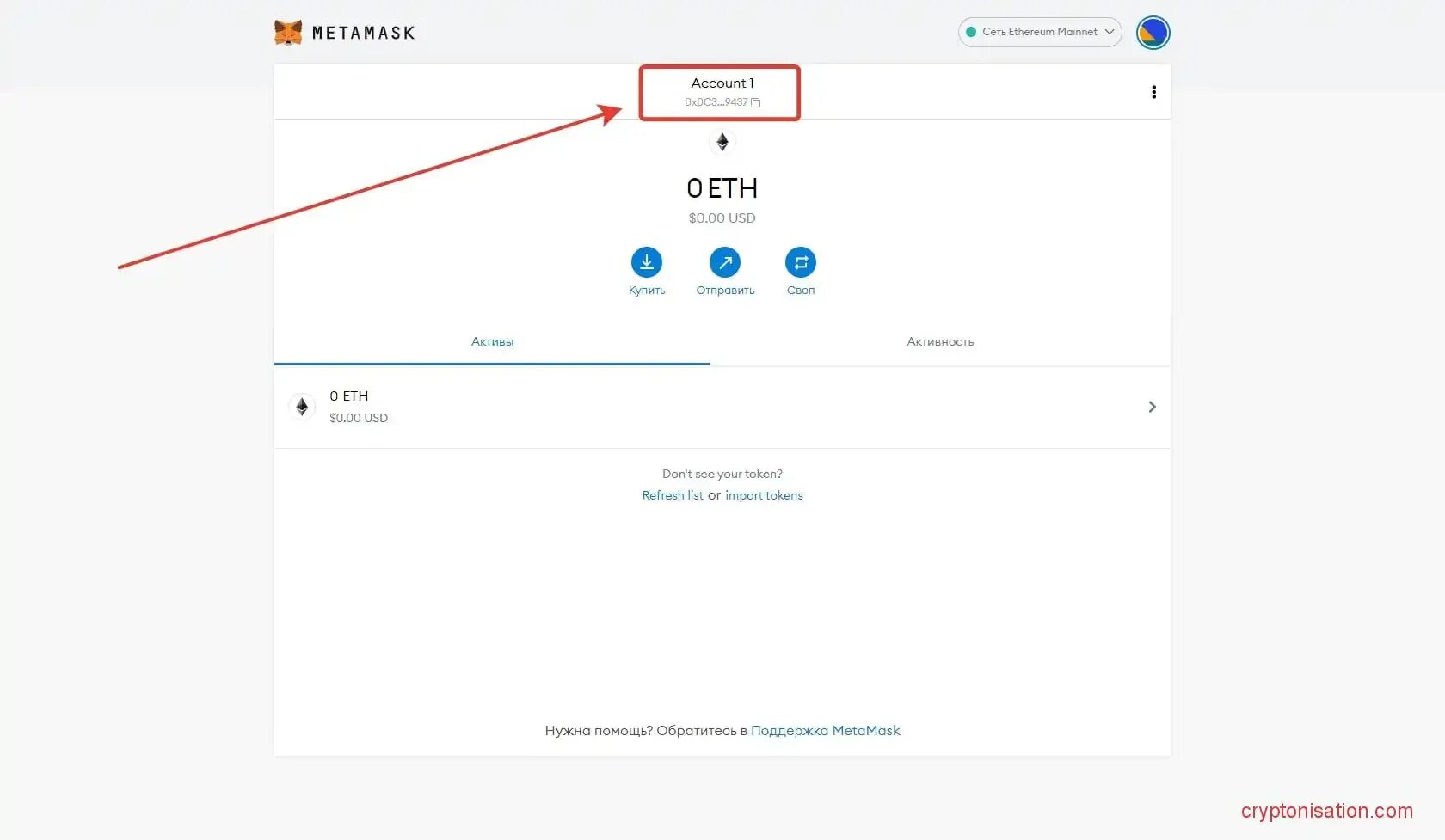The image size is (1445, 840).
Task: Click the MetaMask fox logo
Action: (x=288, y=33)
